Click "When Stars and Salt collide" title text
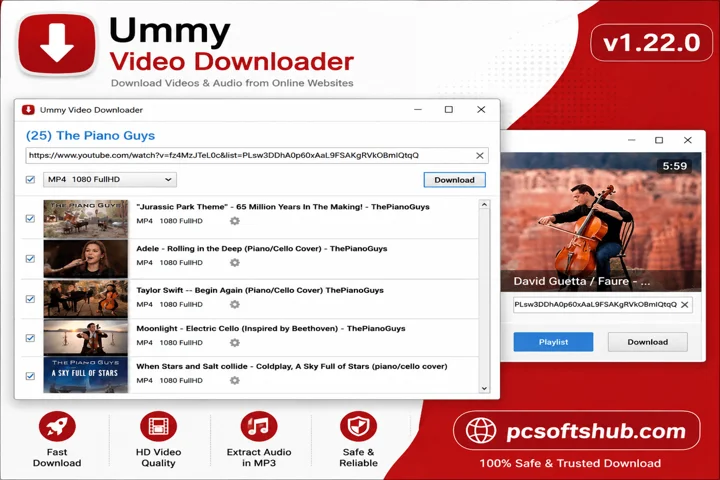720x480 pixels. coord(292,367)
